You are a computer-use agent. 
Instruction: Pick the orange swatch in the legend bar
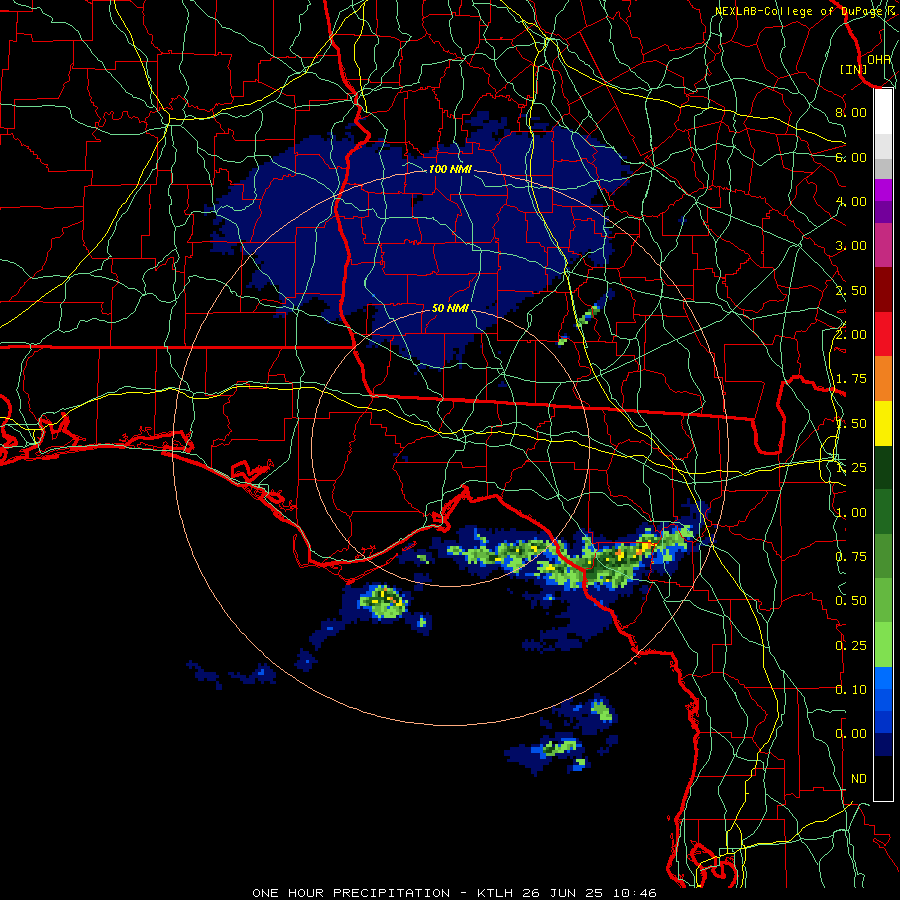point(883,378)
